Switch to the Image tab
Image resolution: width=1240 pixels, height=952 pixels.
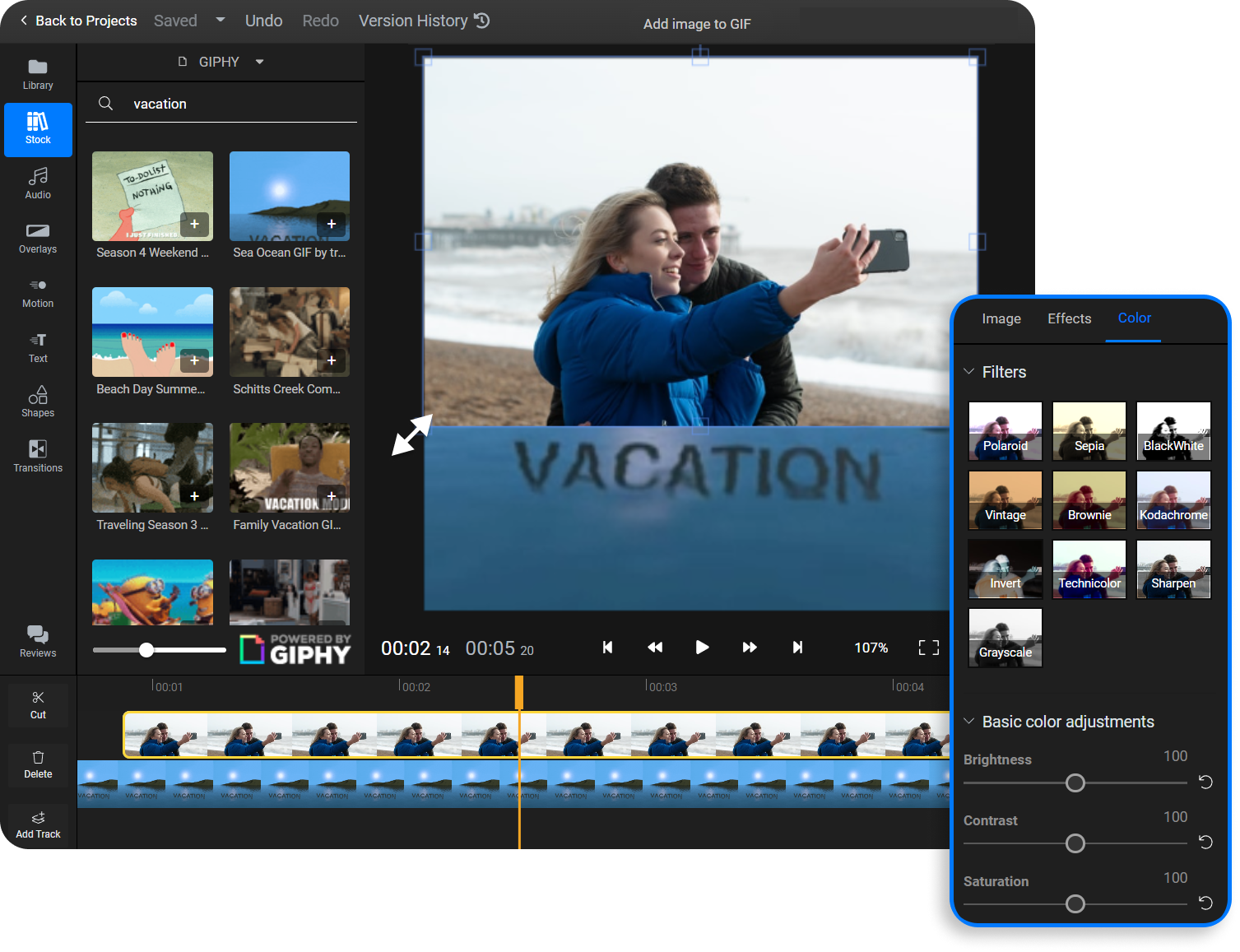point(1001,318)
